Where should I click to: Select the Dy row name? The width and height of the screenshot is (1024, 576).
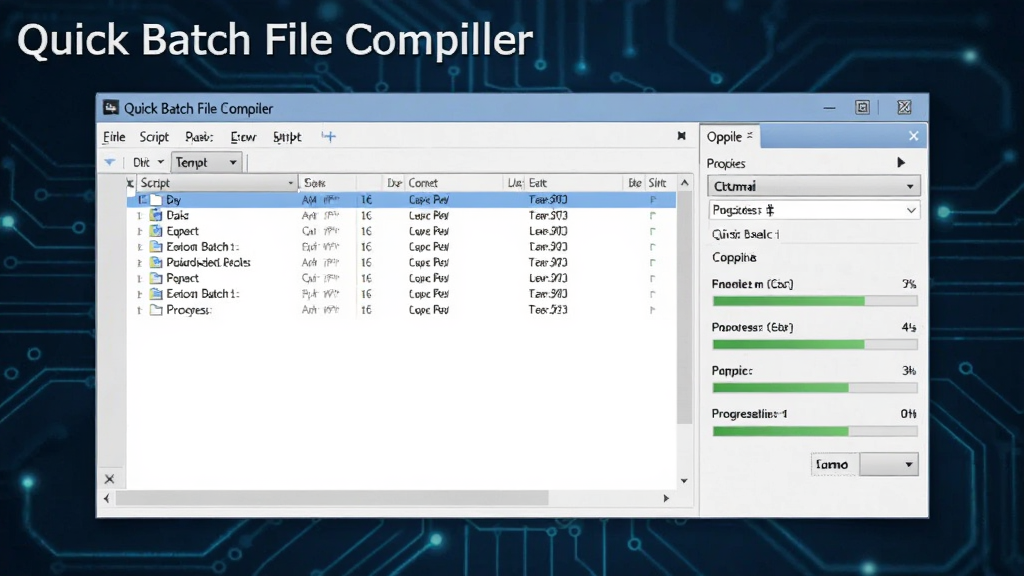pos(174,200)
